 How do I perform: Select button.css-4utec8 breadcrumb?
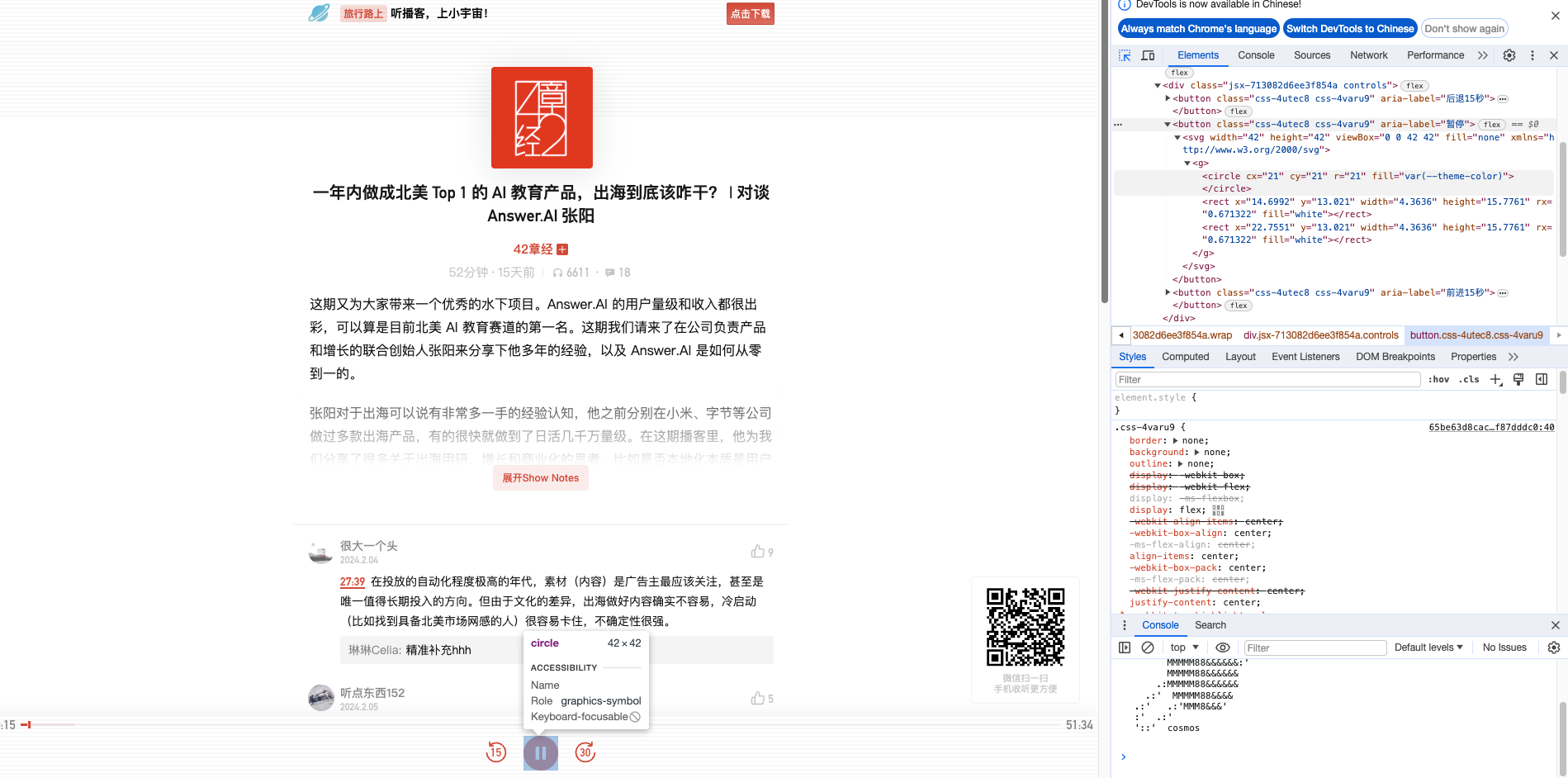tap(1476, 335)
